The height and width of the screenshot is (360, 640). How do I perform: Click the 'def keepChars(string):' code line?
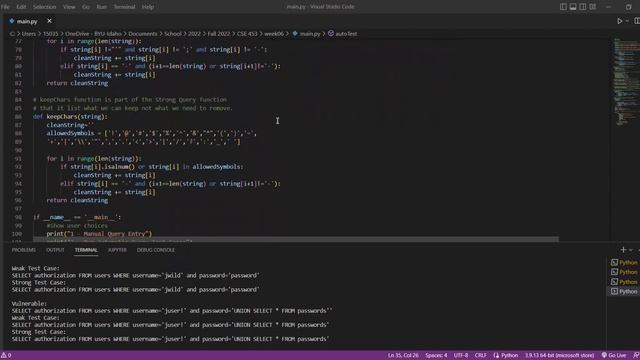(x=70, y=117)
